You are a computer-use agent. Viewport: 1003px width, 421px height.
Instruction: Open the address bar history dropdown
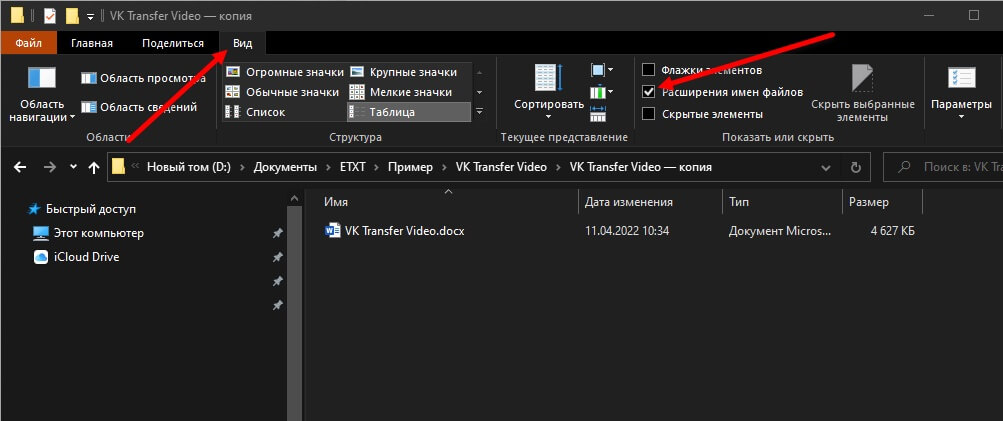point(824,167)
